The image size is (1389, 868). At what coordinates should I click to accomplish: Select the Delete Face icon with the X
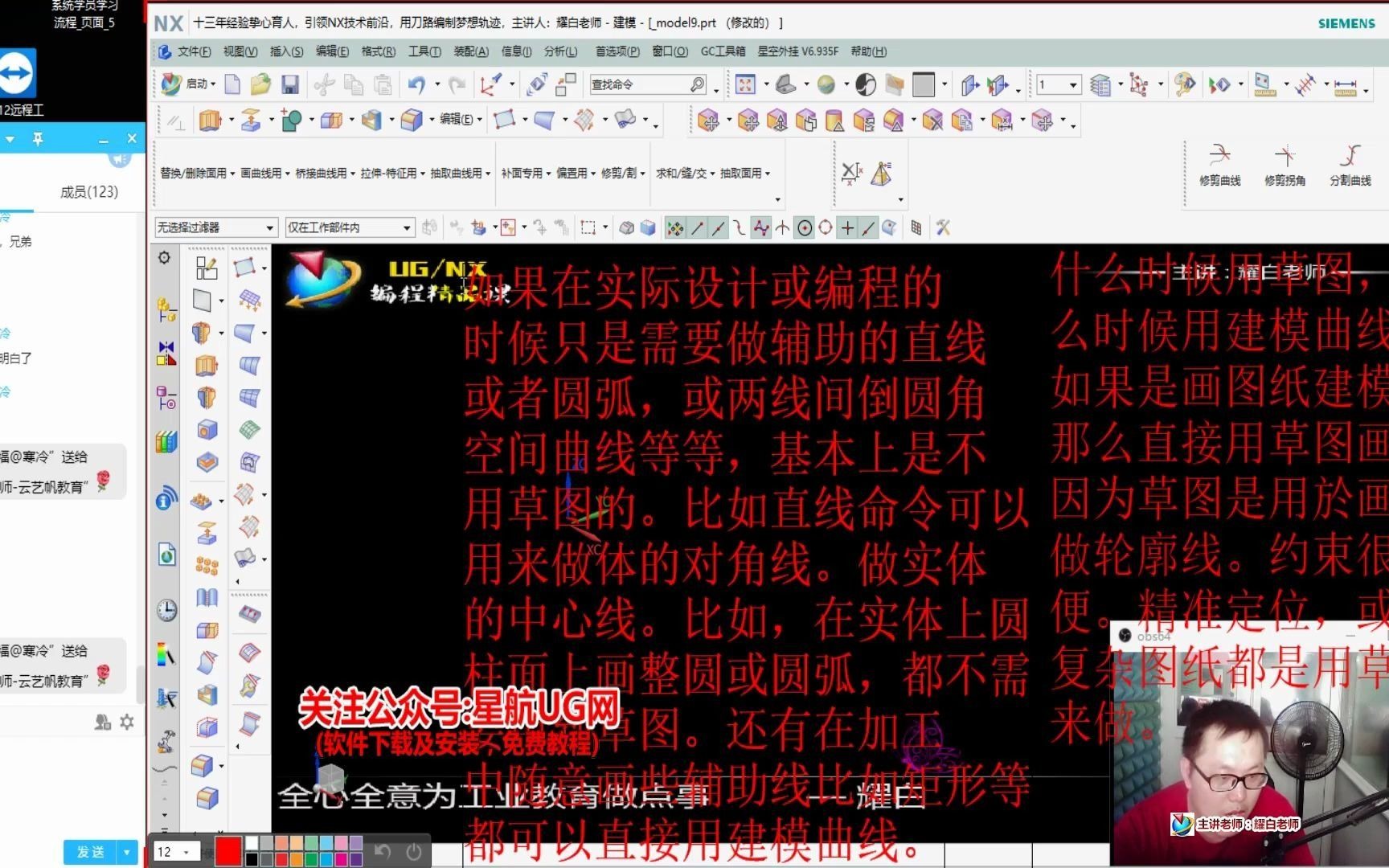point(932,121)
